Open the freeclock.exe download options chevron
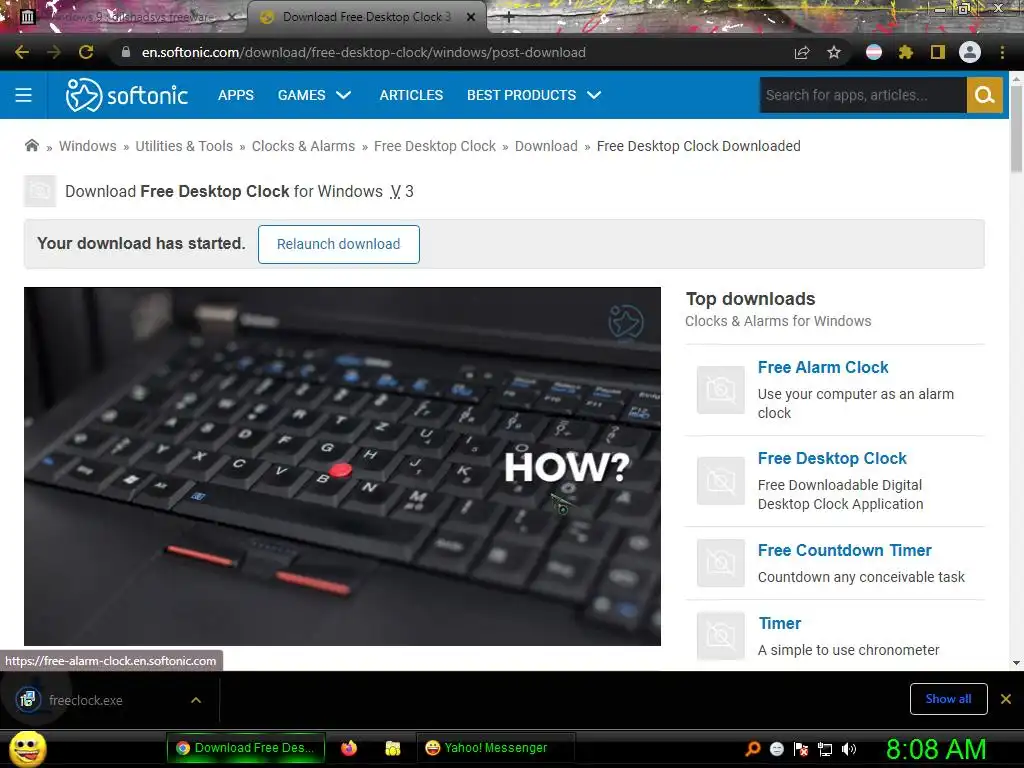This screenshot has width=1024, height=768. click(x=196, y=700)
